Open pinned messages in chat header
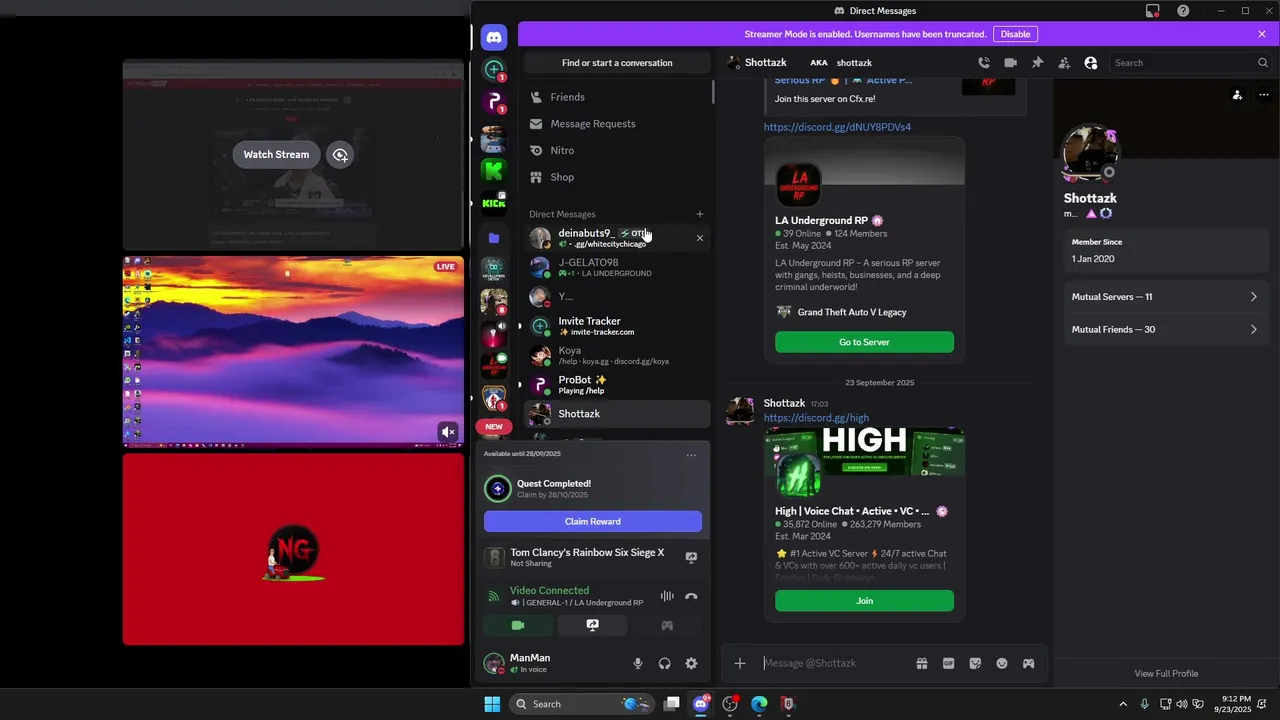The image size is (1280, 720). pos(1037,63)
